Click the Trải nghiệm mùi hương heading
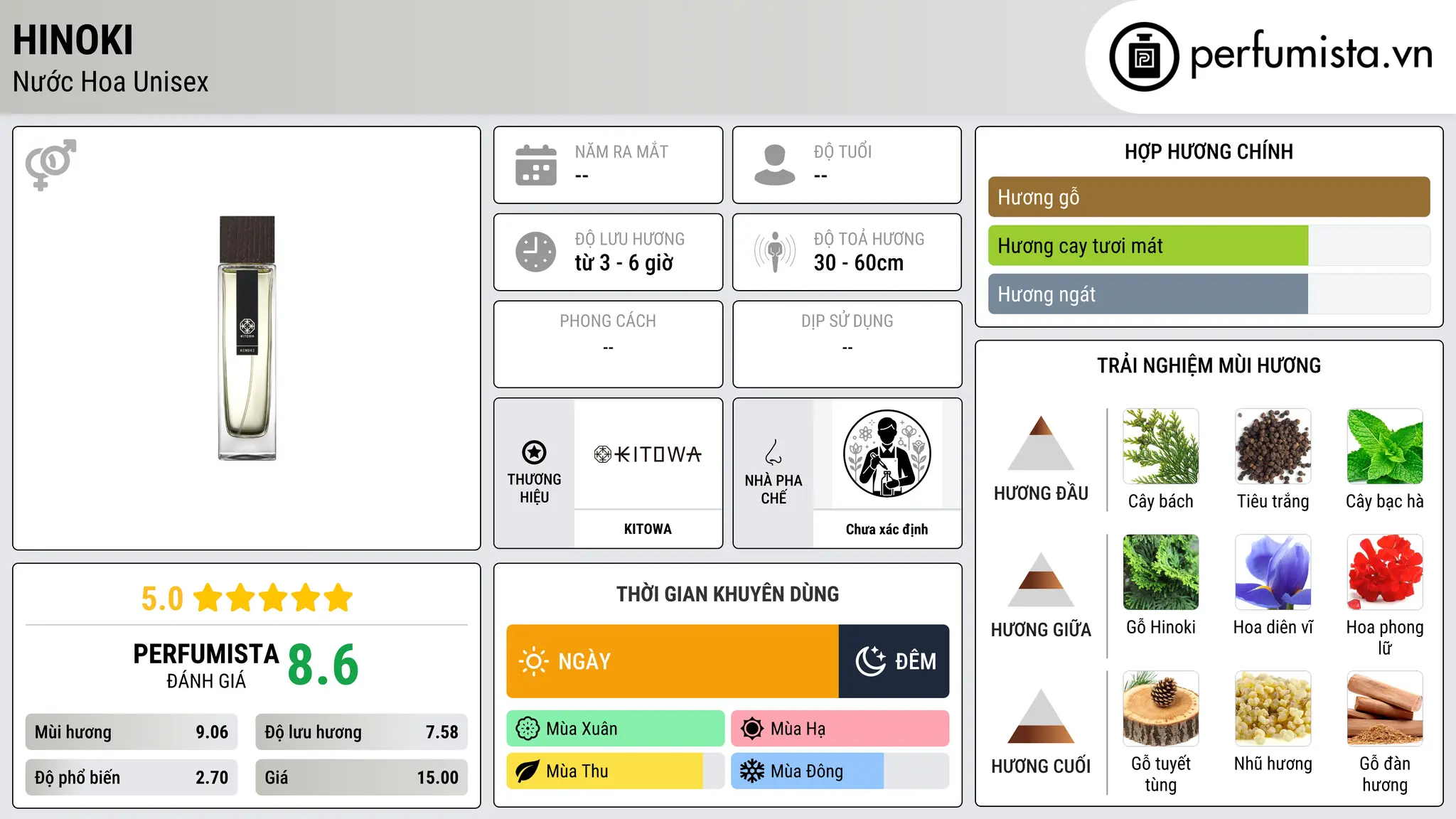The width and height of the screenshot is (1456, 819). pos(1209,365)
